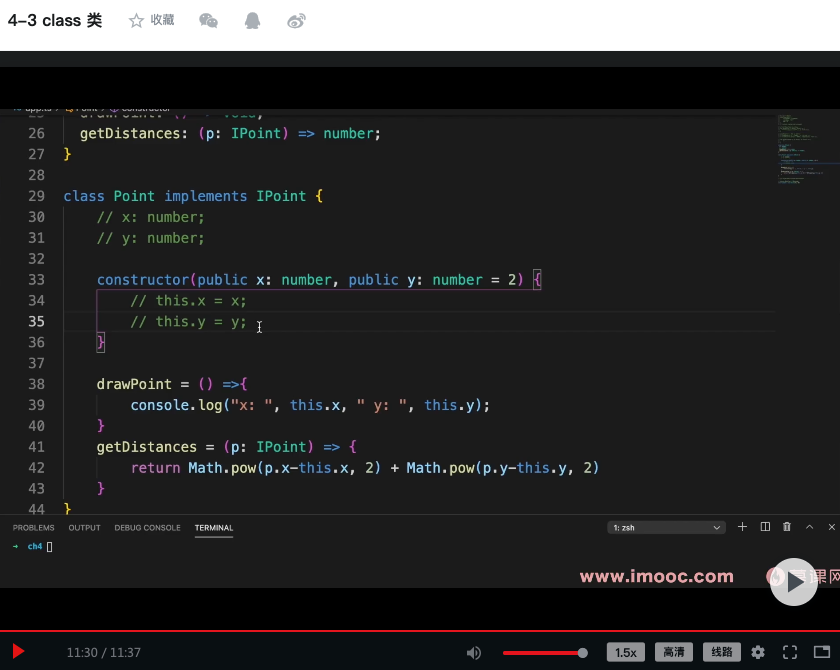The width and height of the screenshot is (840, 670).
Task: Share via Weibo icon
Action: point(296,21)
